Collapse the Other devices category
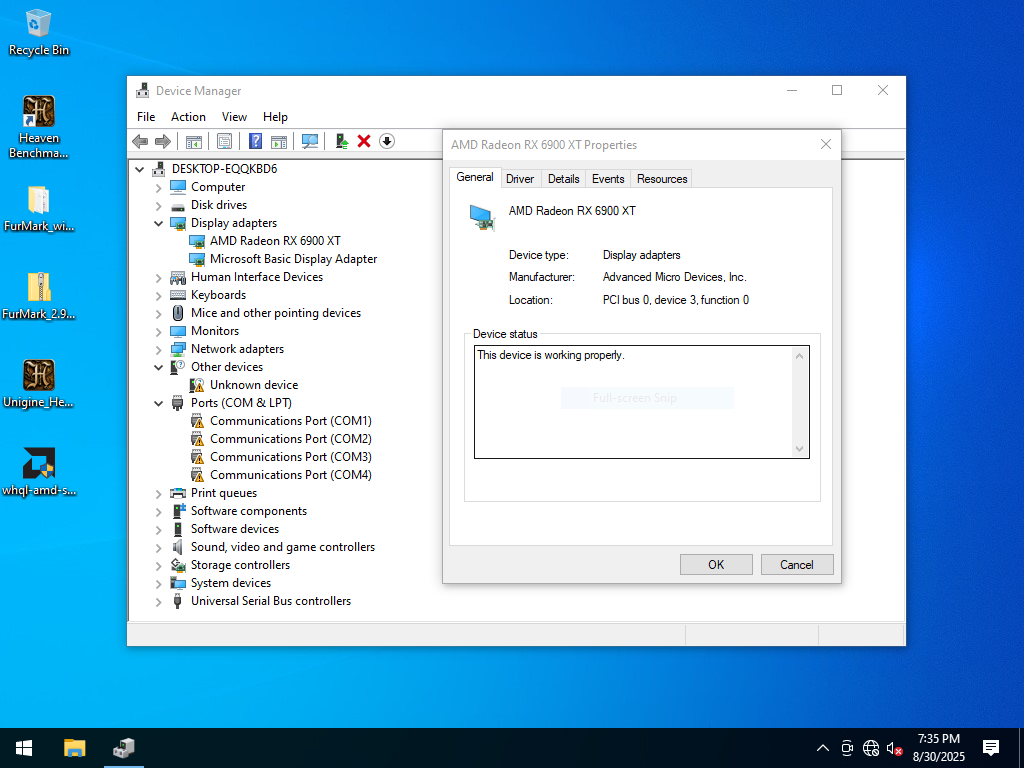The width and height of the screenshot is (1024, 768). 158,367
